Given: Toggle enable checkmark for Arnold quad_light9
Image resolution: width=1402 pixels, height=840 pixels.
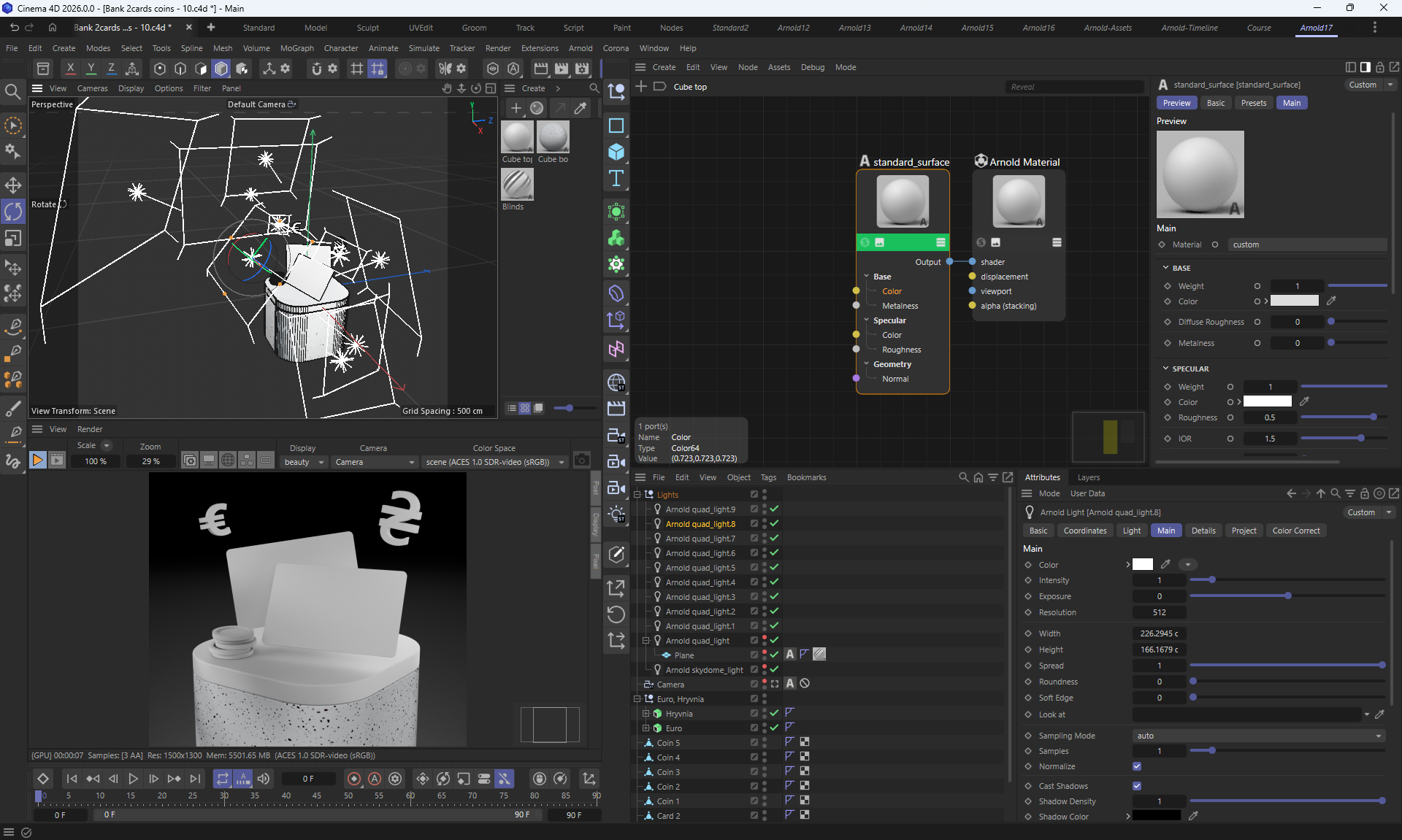Looking at the screenshot, I should coord(774,509).
